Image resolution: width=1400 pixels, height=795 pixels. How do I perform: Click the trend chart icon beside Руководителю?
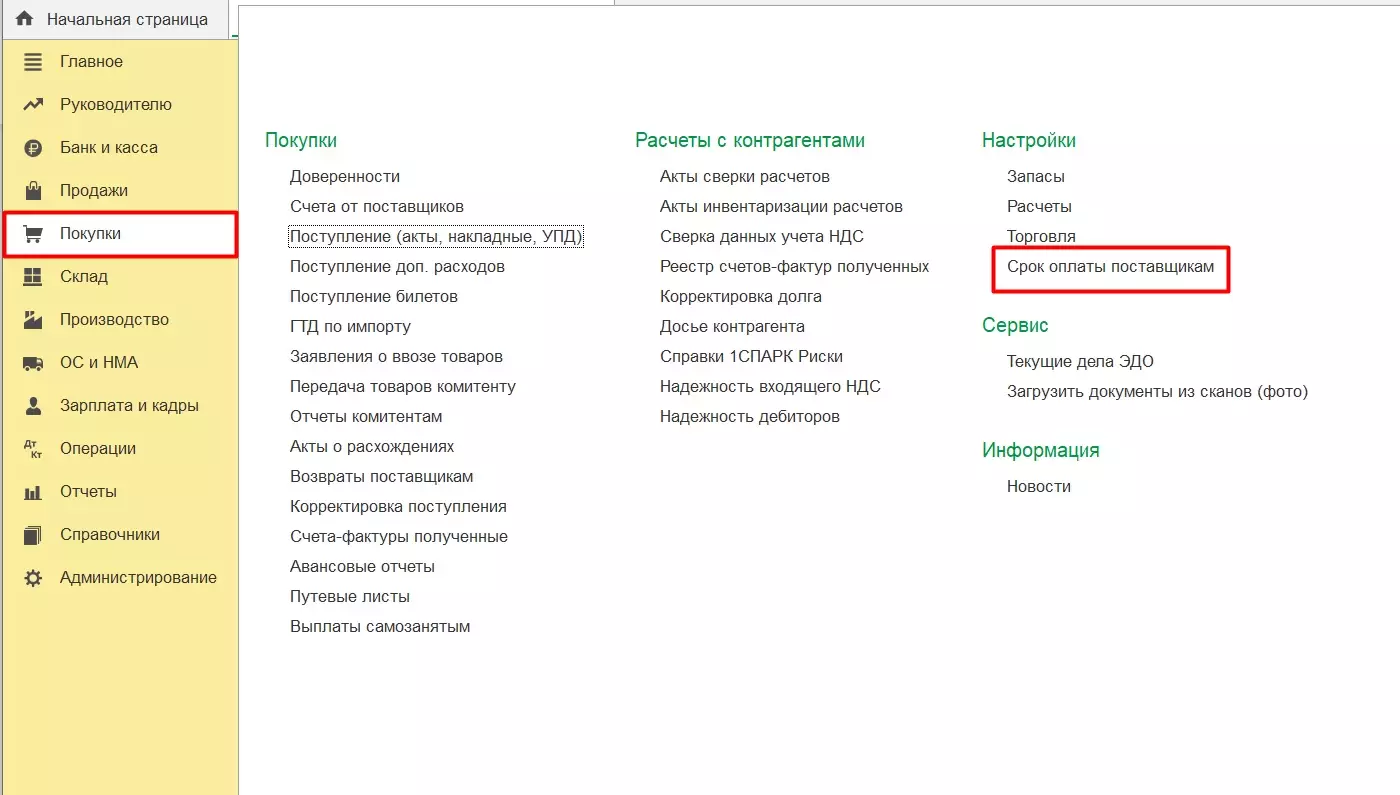coord(33,105)
